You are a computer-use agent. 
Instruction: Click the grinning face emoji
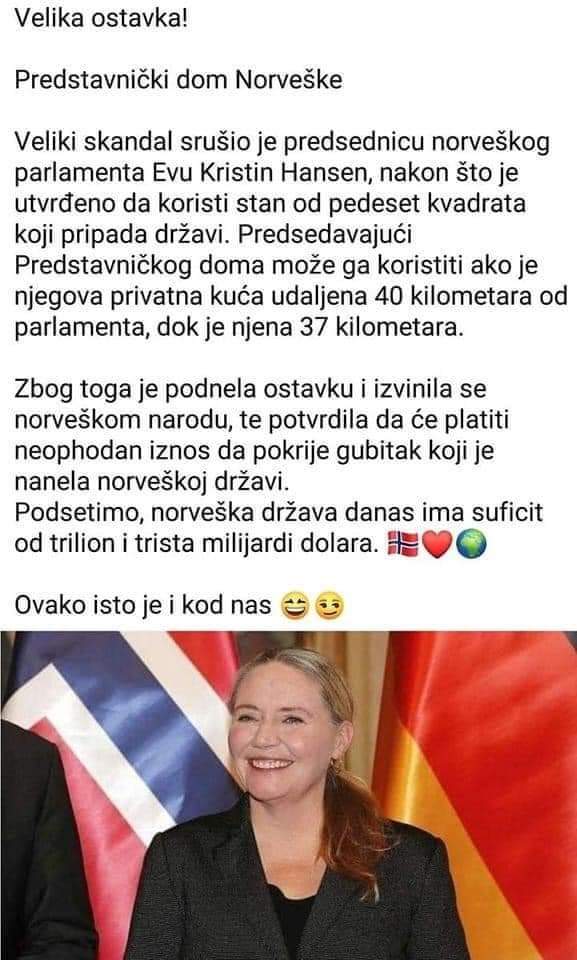click(294, 607)
